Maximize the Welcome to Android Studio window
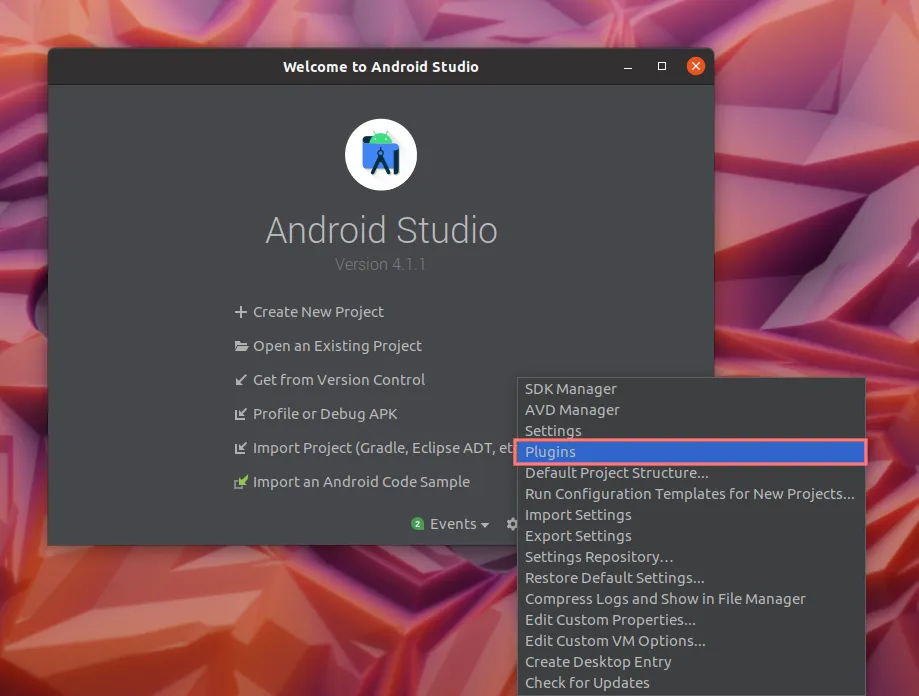The height and width of the screenshot is (696, 919). (x=662, y=66)
